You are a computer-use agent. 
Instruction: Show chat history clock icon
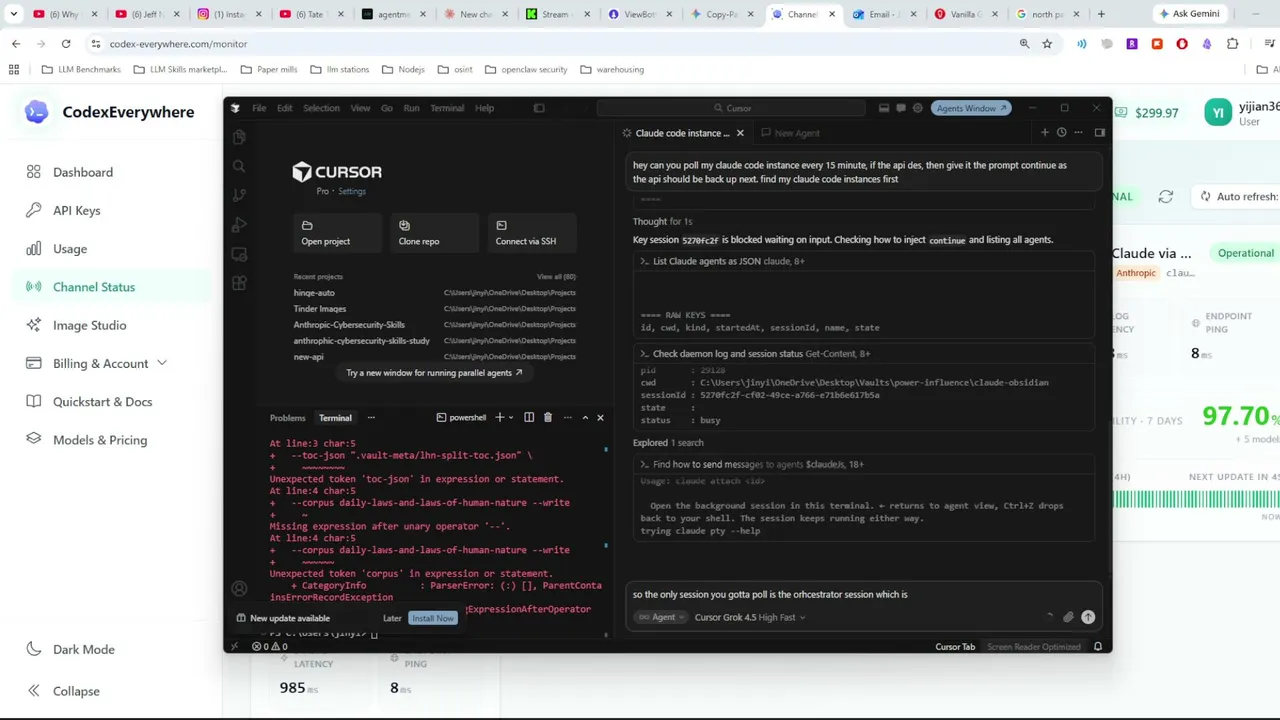[1062, 132]
